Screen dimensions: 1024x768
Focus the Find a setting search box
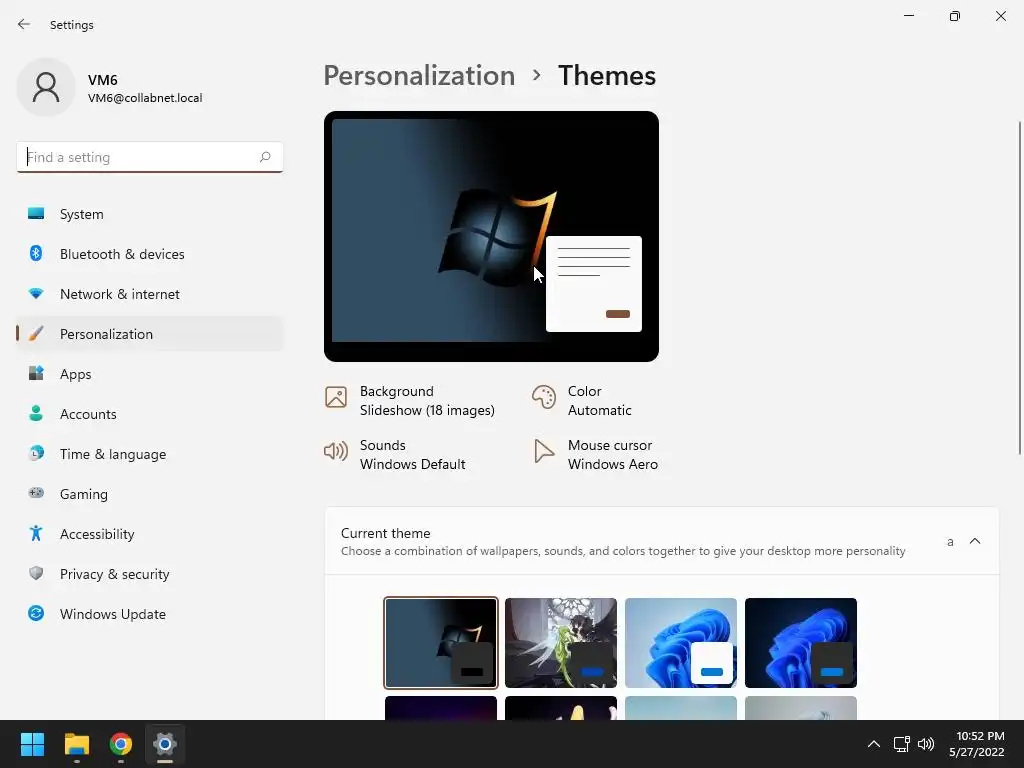click(x=150, y=157)
